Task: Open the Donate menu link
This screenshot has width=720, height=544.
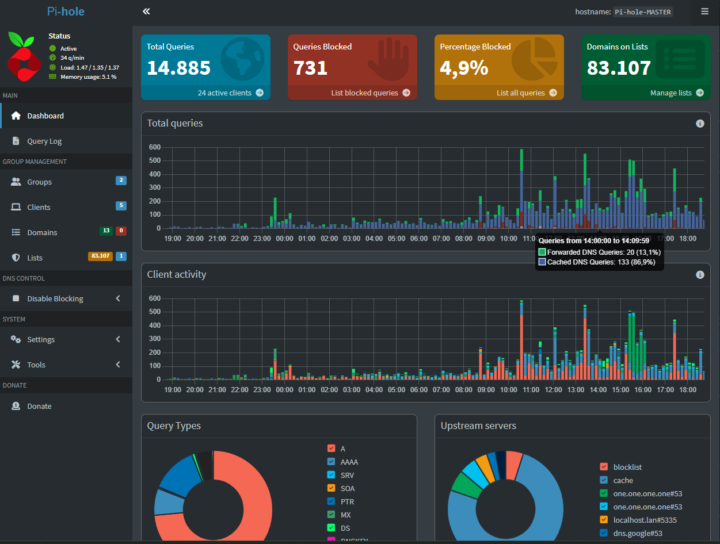Action: click(66, 406)
